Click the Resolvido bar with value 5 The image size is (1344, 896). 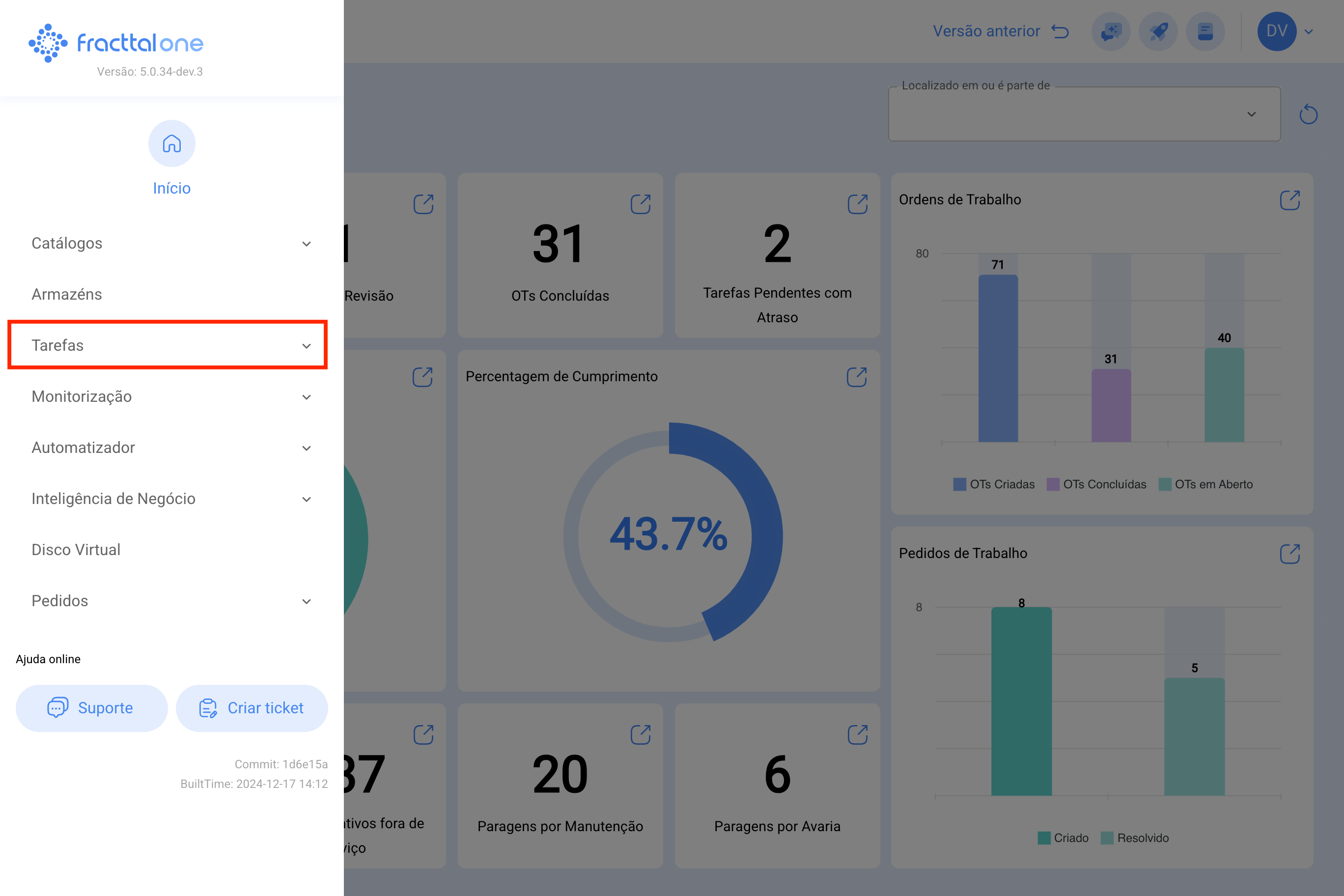coord(1194,736)
